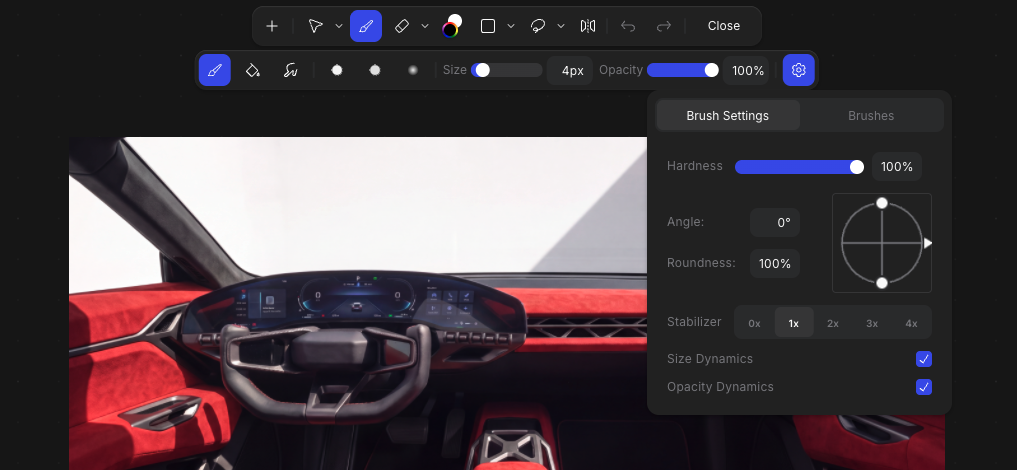Image resolution: width=1017 pixels, height=470 pixels.
Task: Expand dropdown next to Eraser tool
Action: [425, 26]
